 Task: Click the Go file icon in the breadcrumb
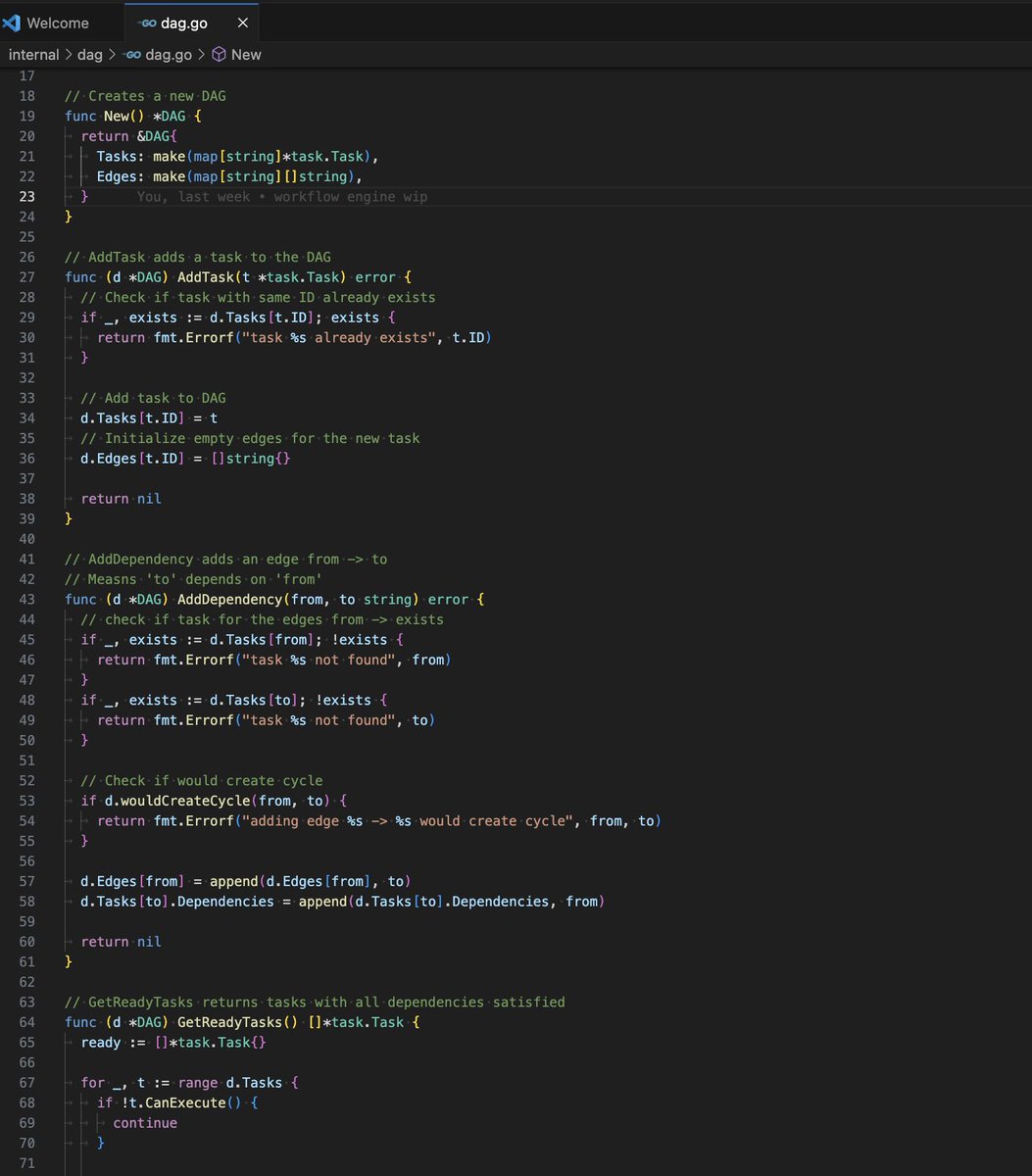pyautogui.click(x=131, y=55)
